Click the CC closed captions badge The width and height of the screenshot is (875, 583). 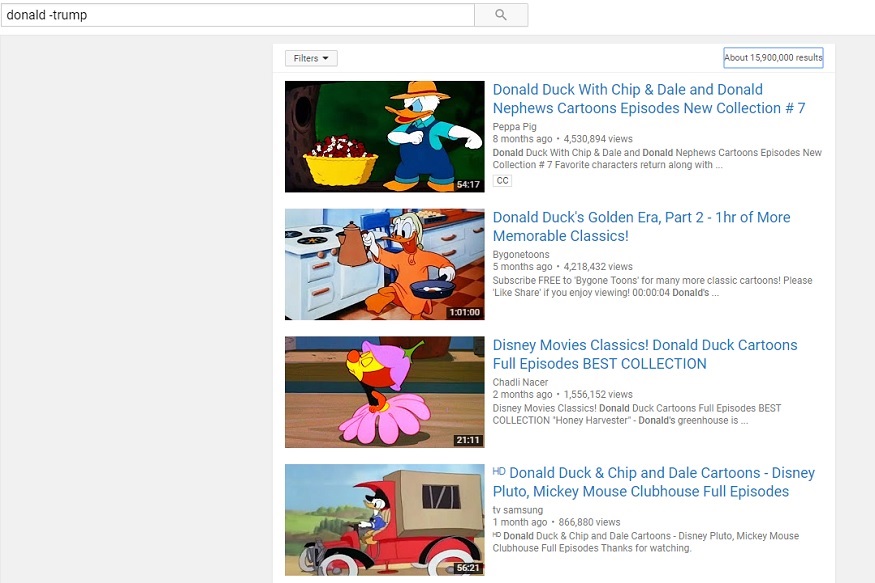click(x=502, y=181)
